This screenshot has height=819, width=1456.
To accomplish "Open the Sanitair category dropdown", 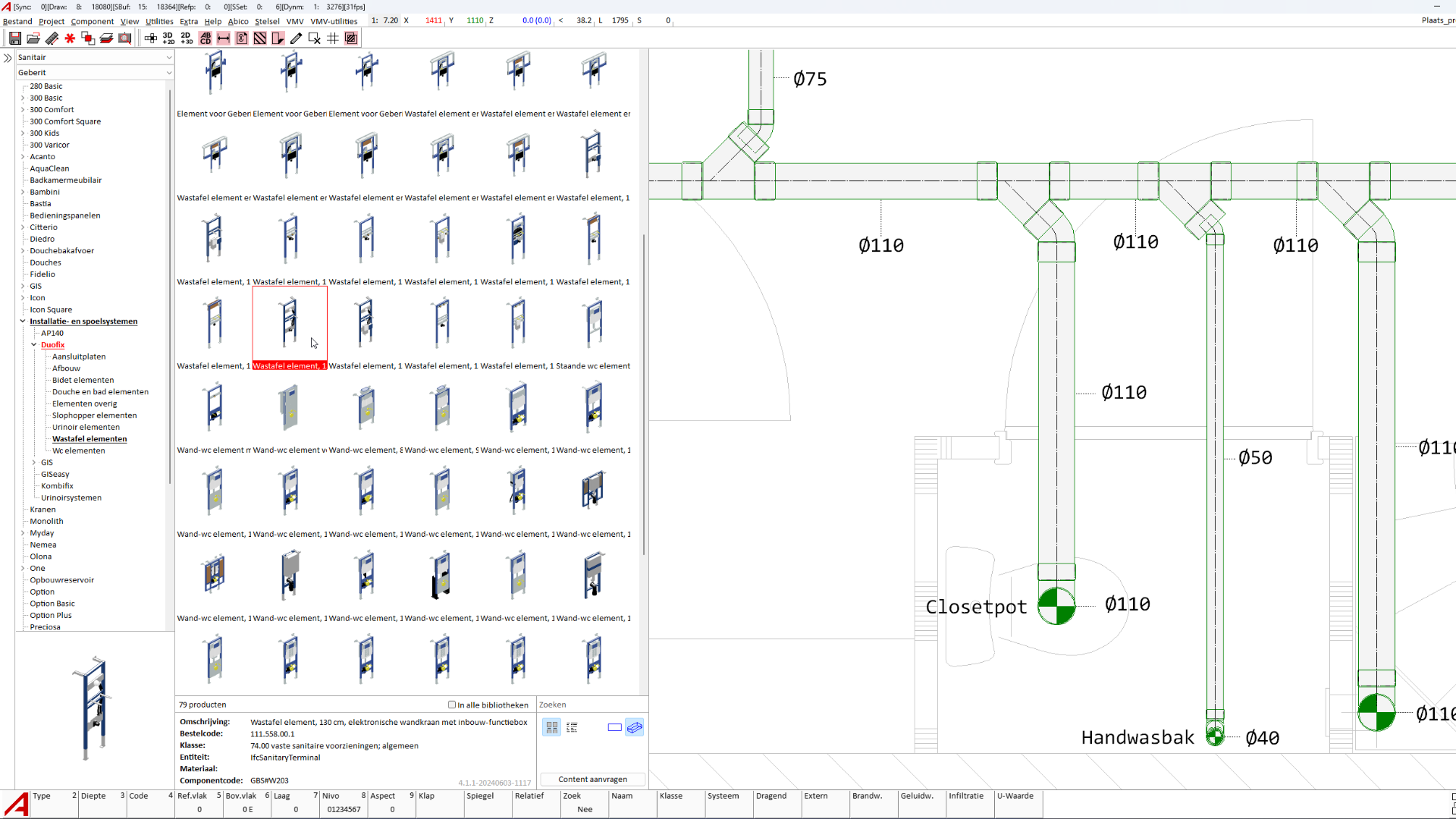I will tap(168, 58).
